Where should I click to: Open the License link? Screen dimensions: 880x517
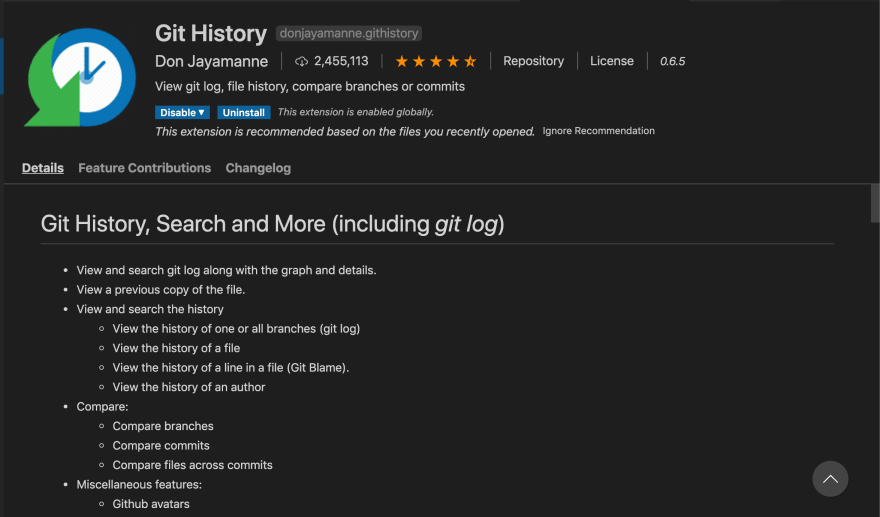pyautogui.click(x=612, y=61)
